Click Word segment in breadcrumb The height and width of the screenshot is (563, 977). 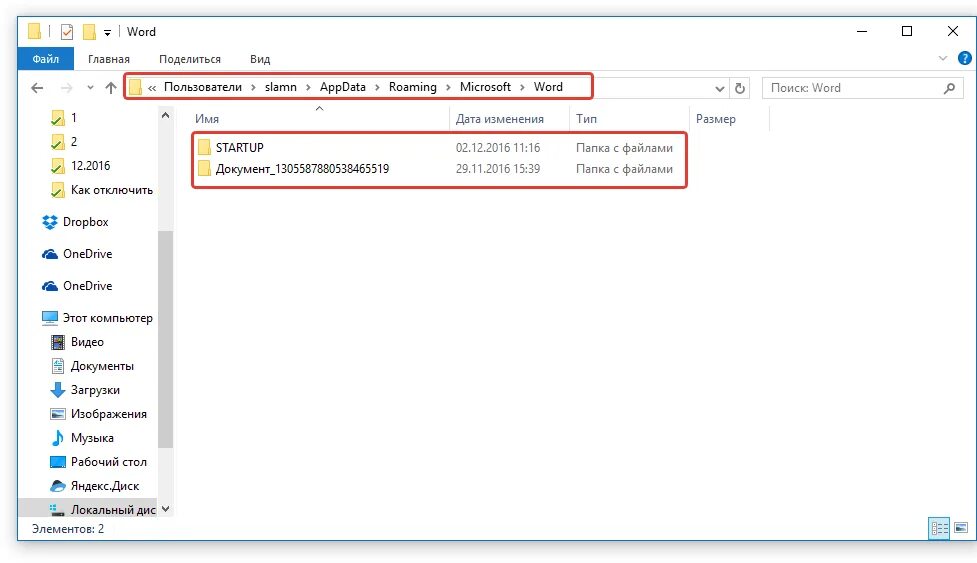(x=548, y=87)
